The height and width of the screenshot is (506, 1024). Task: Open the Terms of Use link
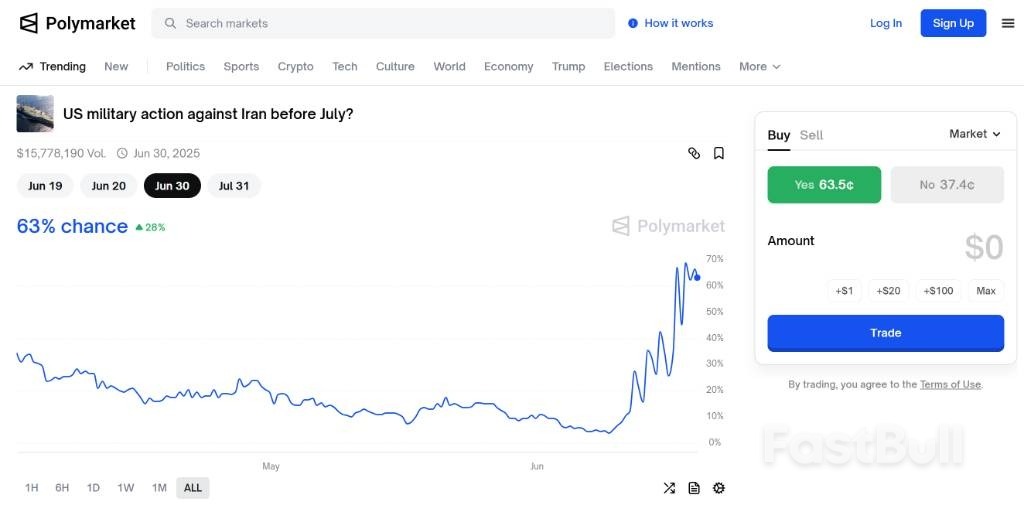(x=950, y=385)
